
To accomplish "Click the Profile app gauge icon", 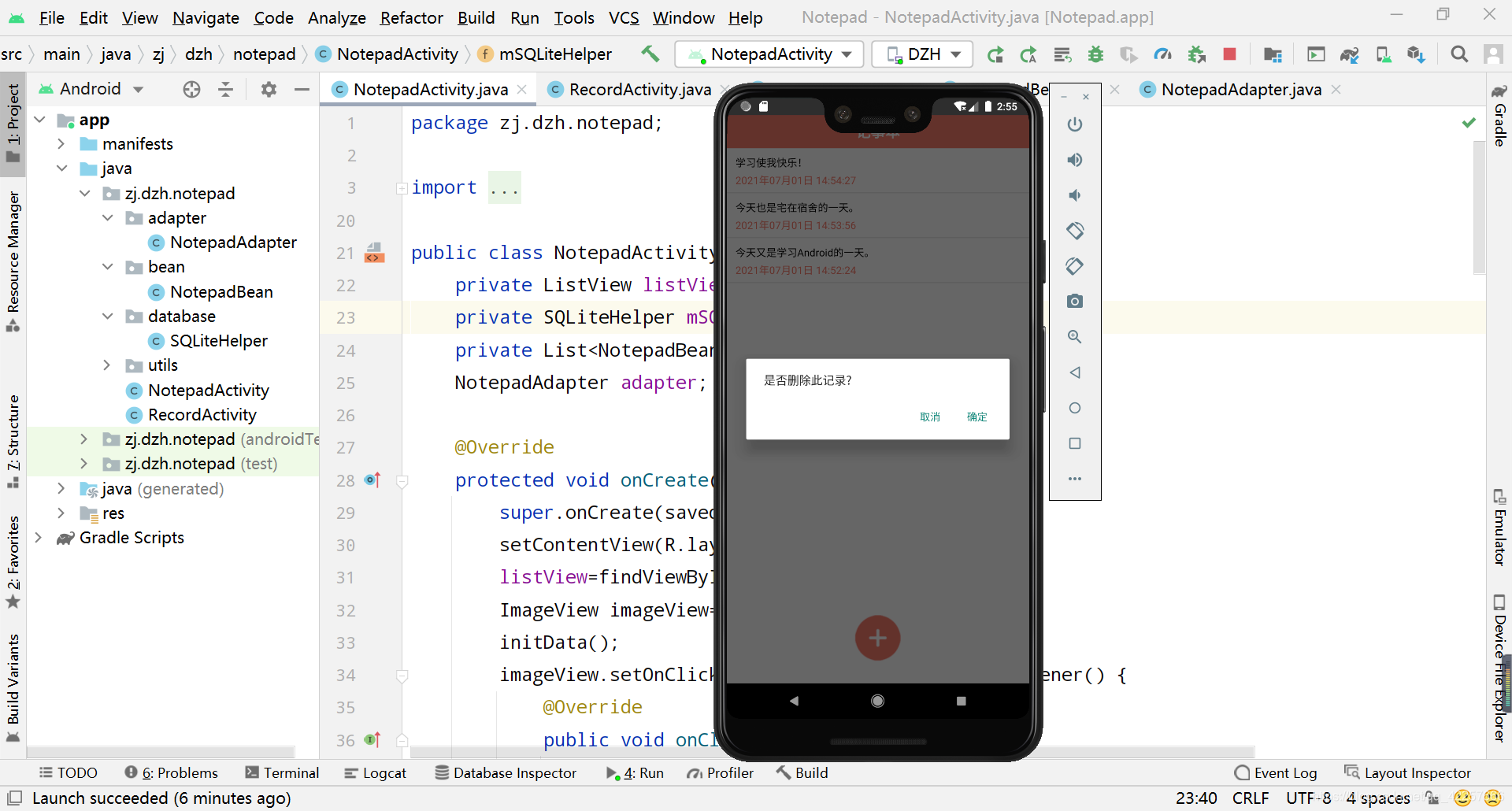I will (1162, 54).
